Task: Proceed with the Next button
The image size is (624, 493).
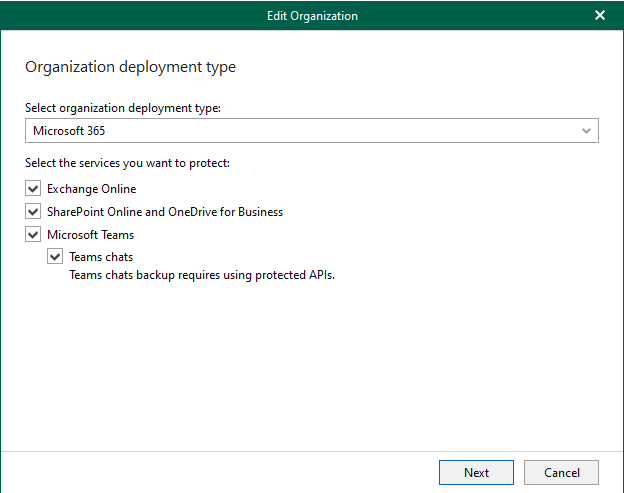Action: [x=476, y=473]
